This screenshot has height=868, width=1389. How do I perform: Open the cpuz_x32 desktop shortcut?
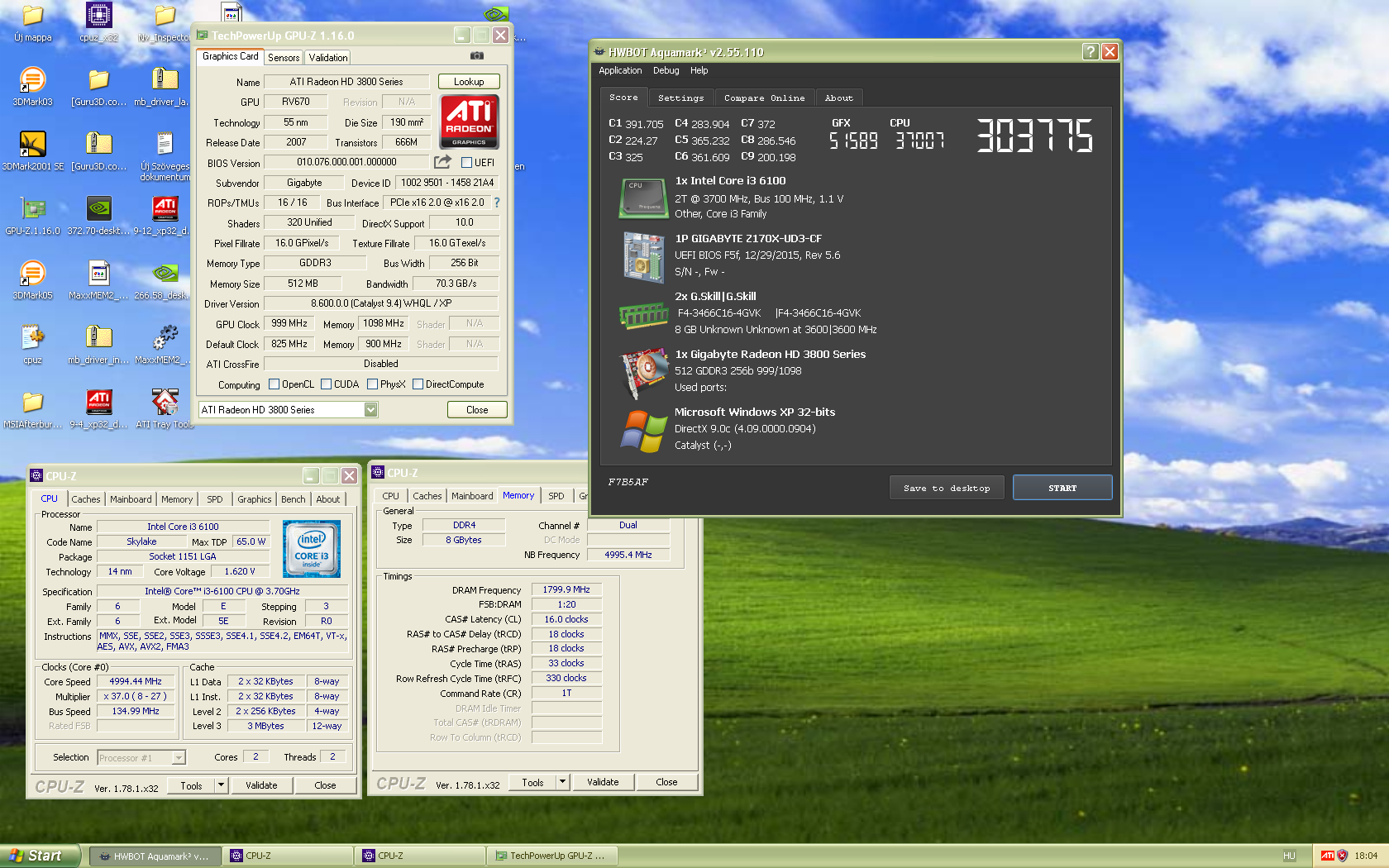coord(98,22)
